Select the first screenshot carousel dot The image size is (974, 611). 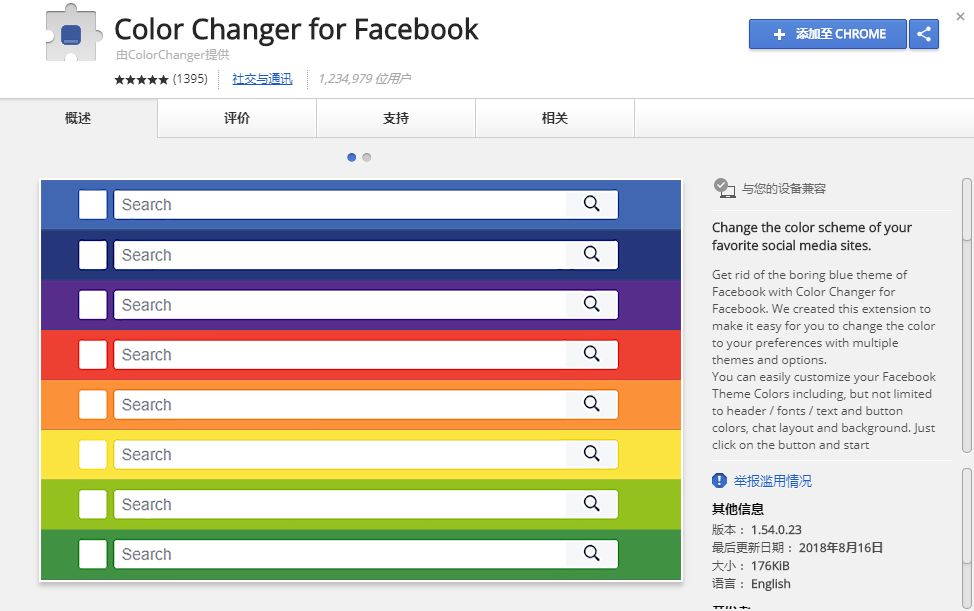(x=352, y=157)
